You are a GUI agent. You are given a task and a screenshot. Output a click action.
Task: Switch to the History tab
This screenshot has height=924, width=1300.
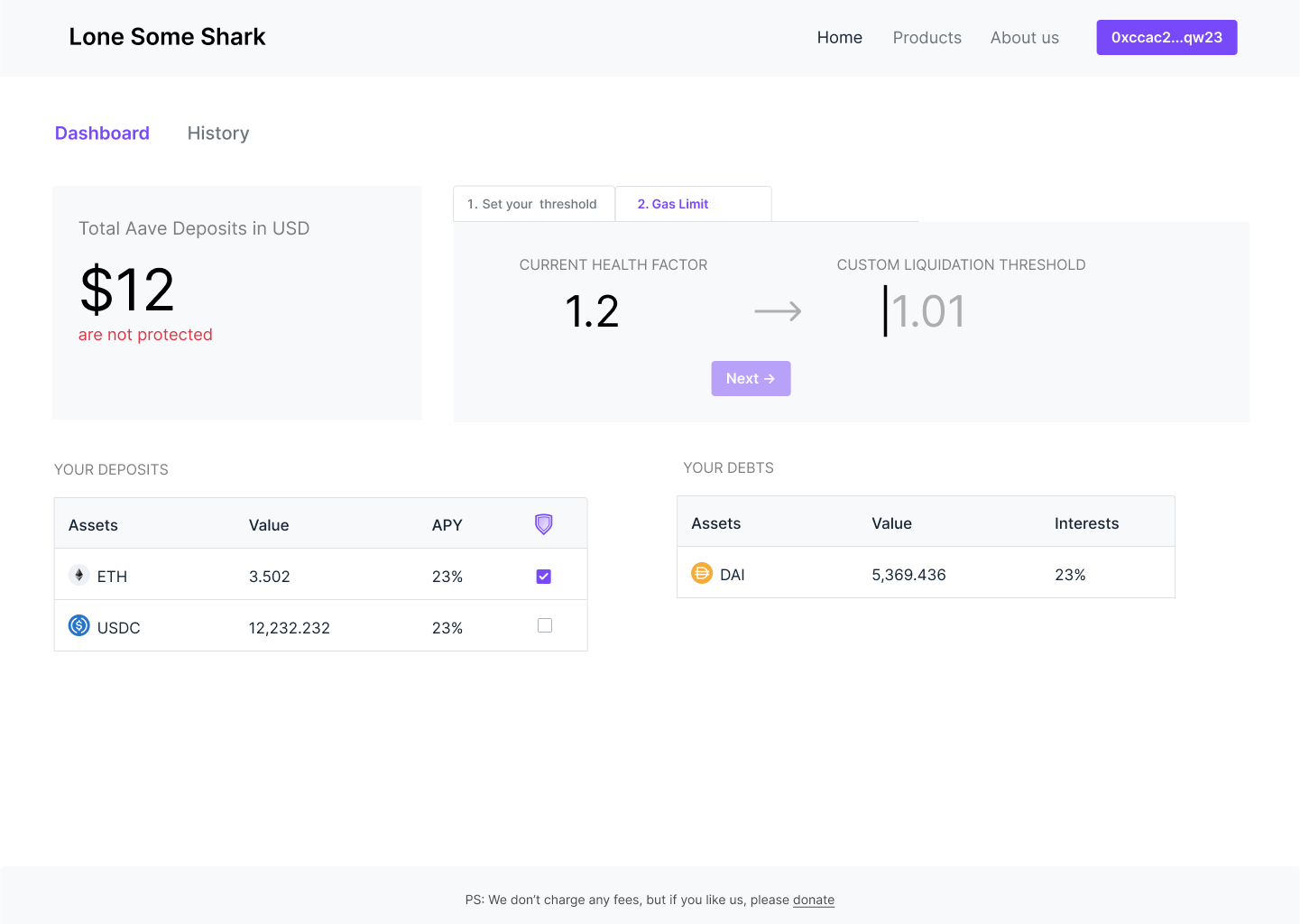(x=218, y=134)
